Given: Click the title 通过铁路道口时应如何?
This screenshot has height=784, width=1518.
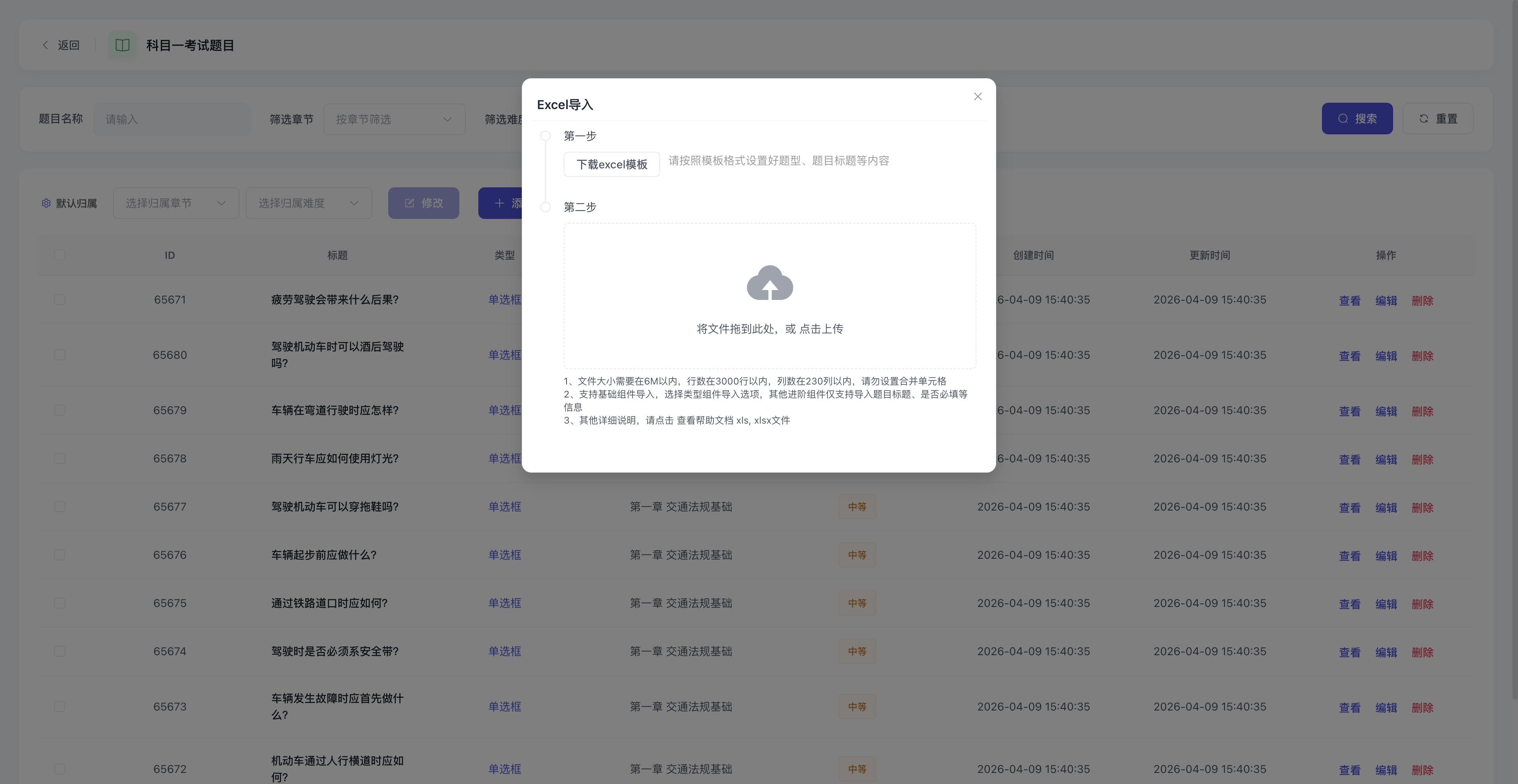Looking at the screenshot, I should [x=329, y=603].
